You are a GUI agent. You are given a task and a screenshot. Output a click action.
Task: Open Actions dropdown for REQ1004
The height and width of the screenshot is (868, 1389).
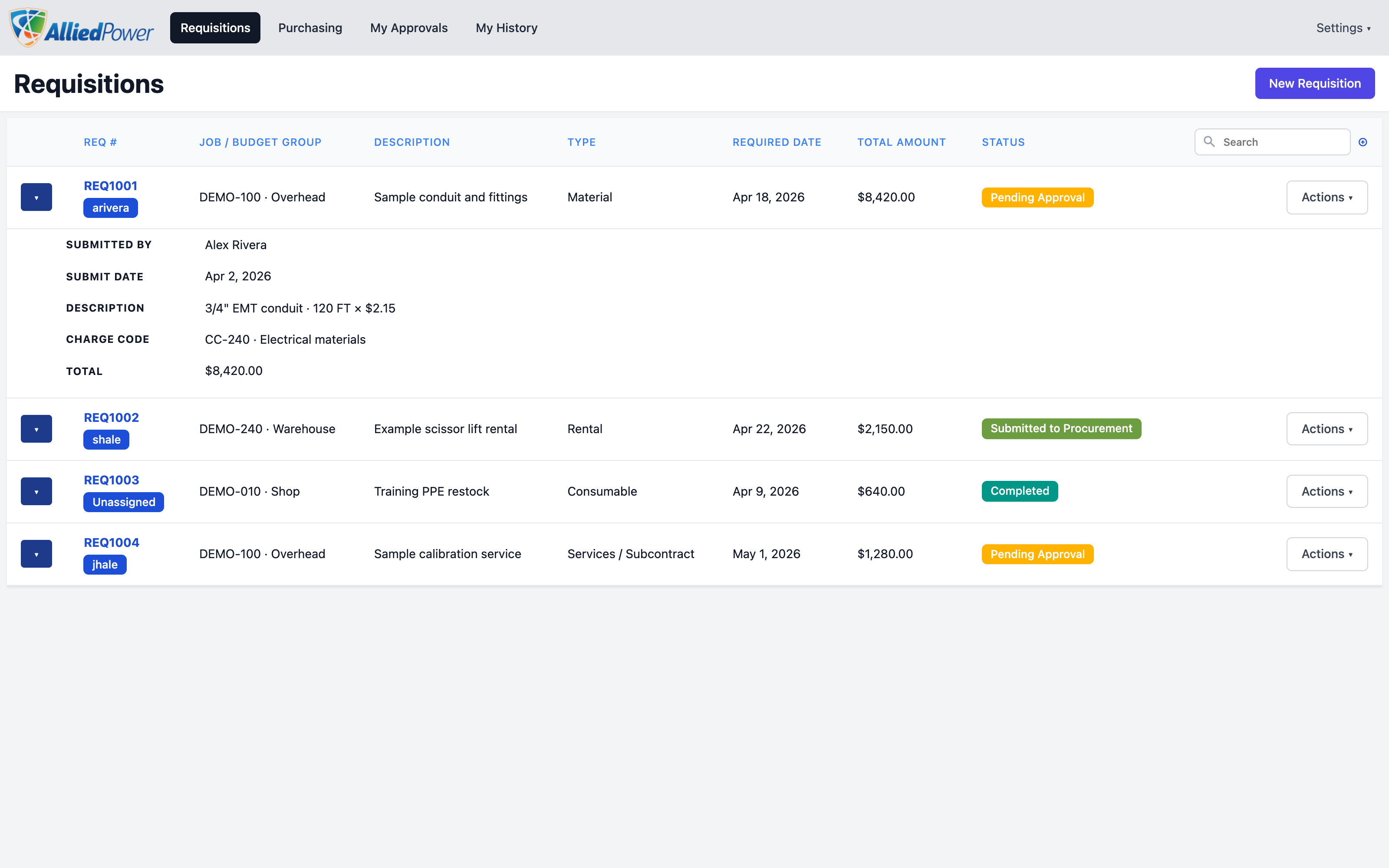pos(1326,554)
